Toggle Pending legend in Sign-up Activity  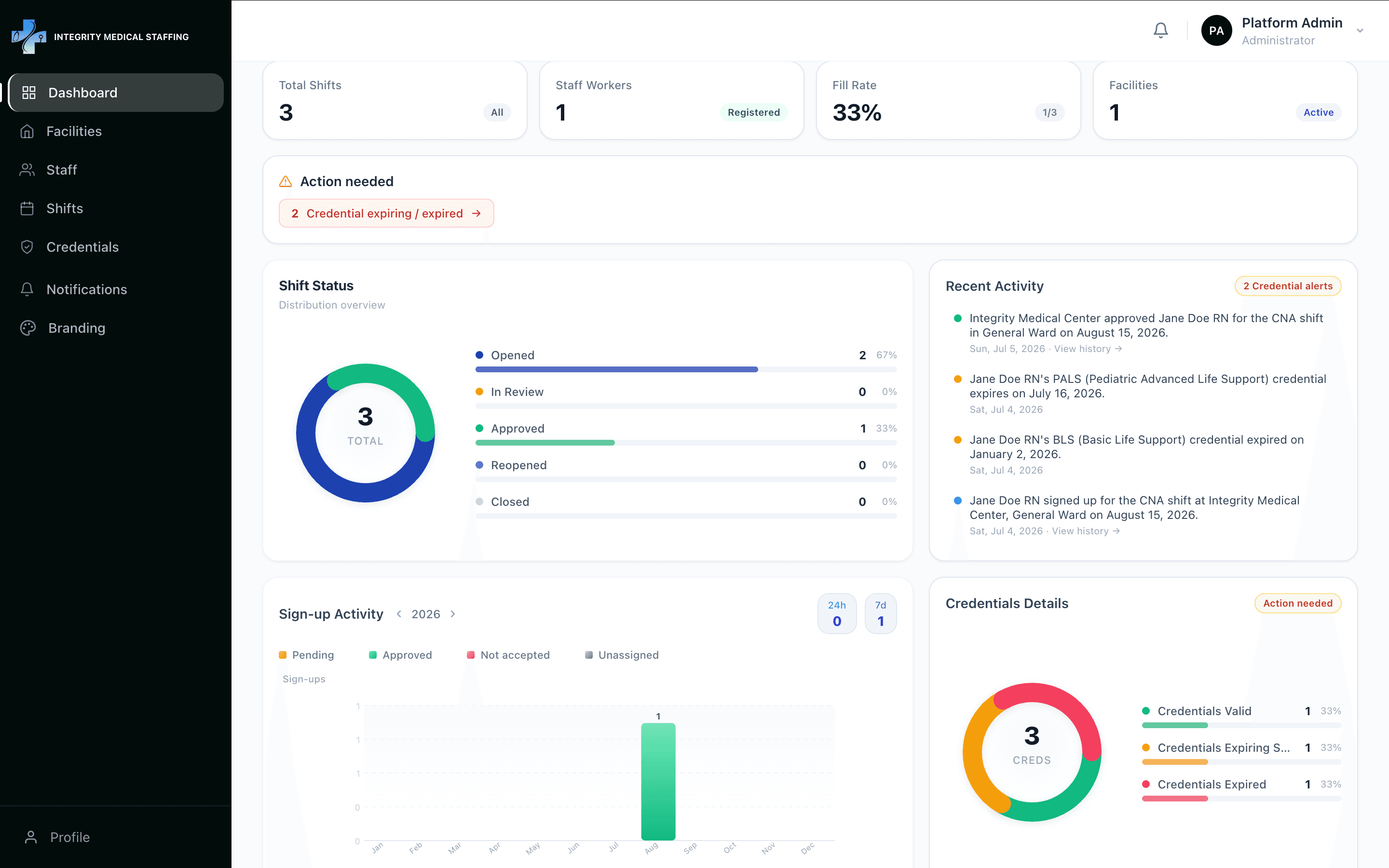pyautogui.click(x=307, y=655)
